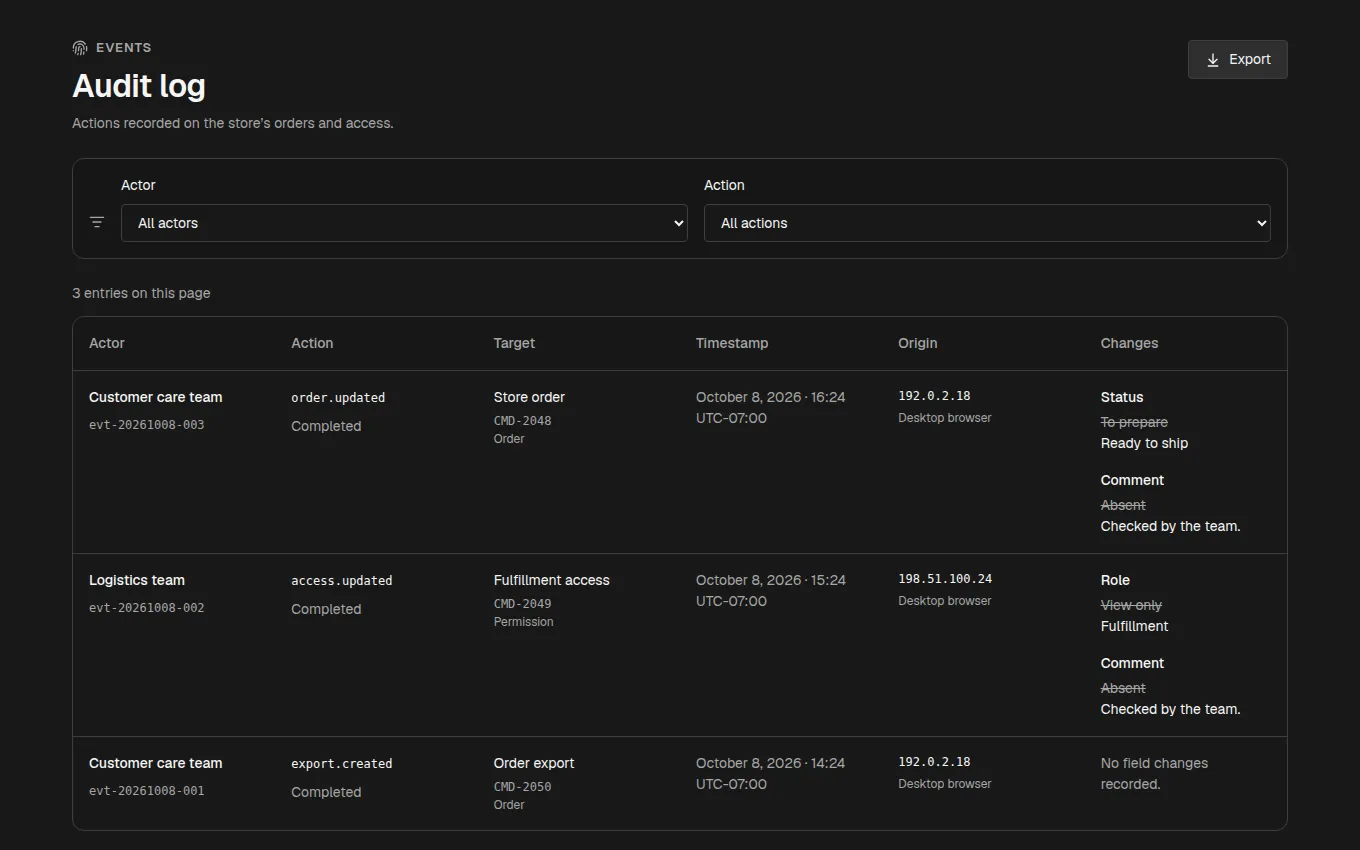The width and height of the screenshot is (1360, 850).
Task: Click the Fulfillment role value
Action: 1134,626
